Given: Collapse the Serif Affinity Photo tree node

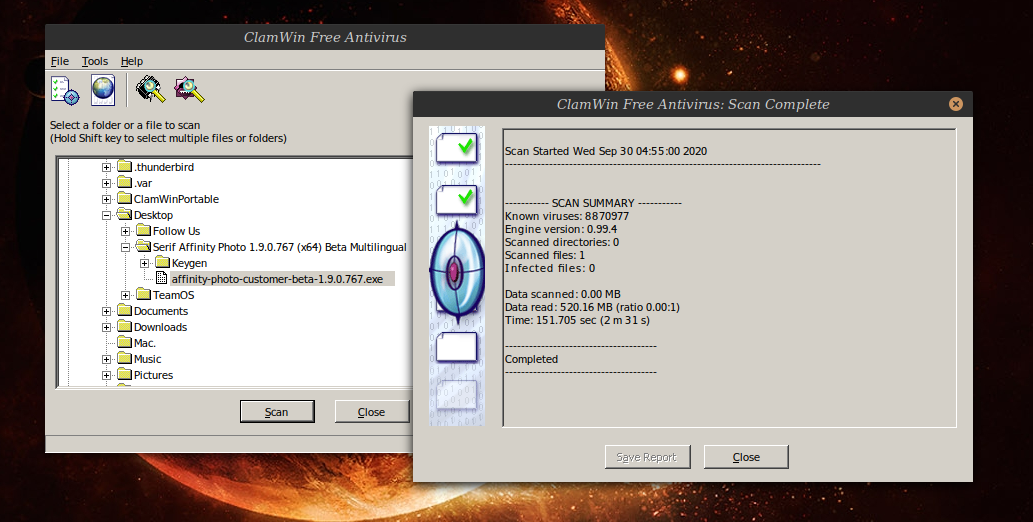Looking at the screenshot, I should (x=125, y=247).
